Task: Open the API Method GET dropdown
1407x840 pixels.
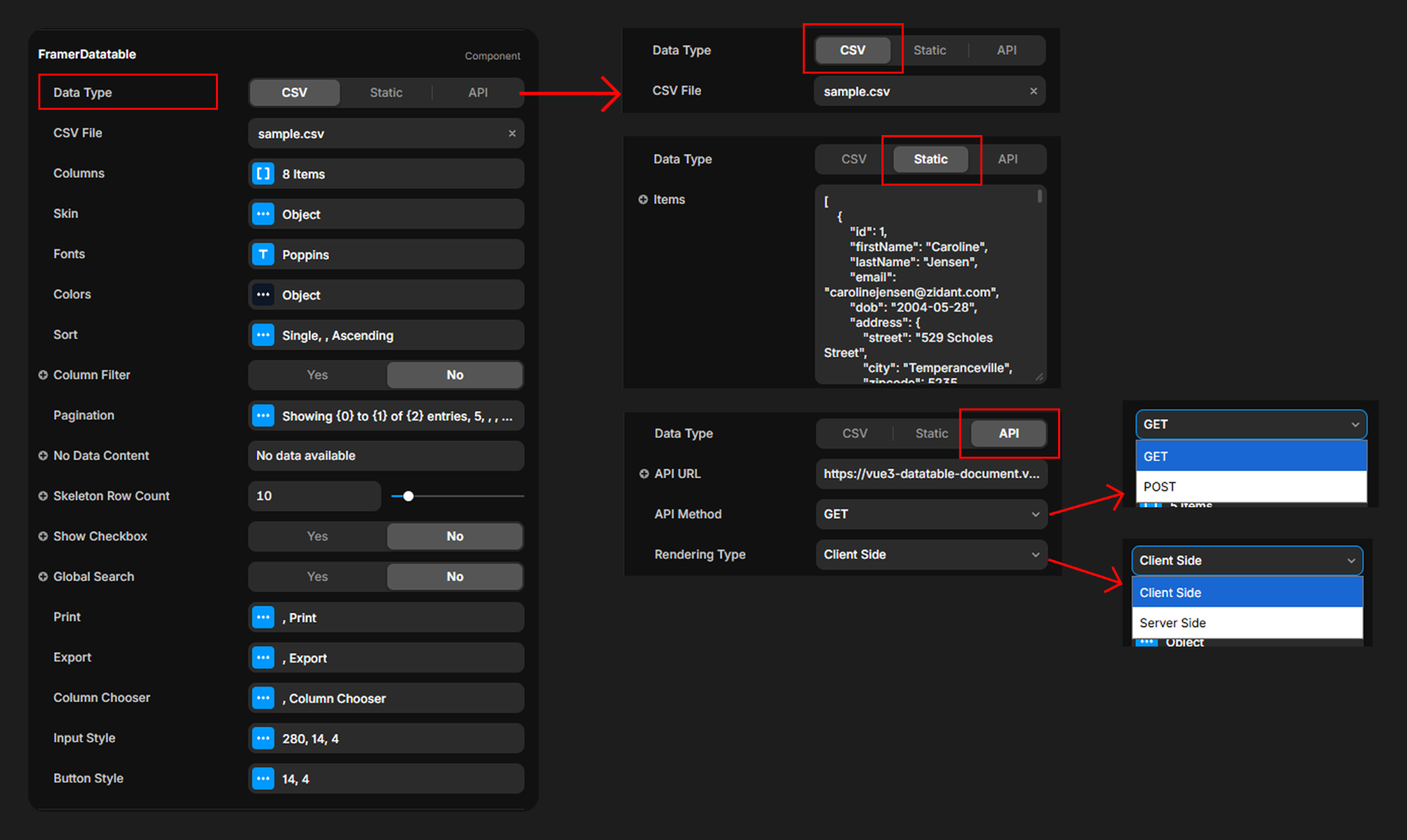Action: 931,514
